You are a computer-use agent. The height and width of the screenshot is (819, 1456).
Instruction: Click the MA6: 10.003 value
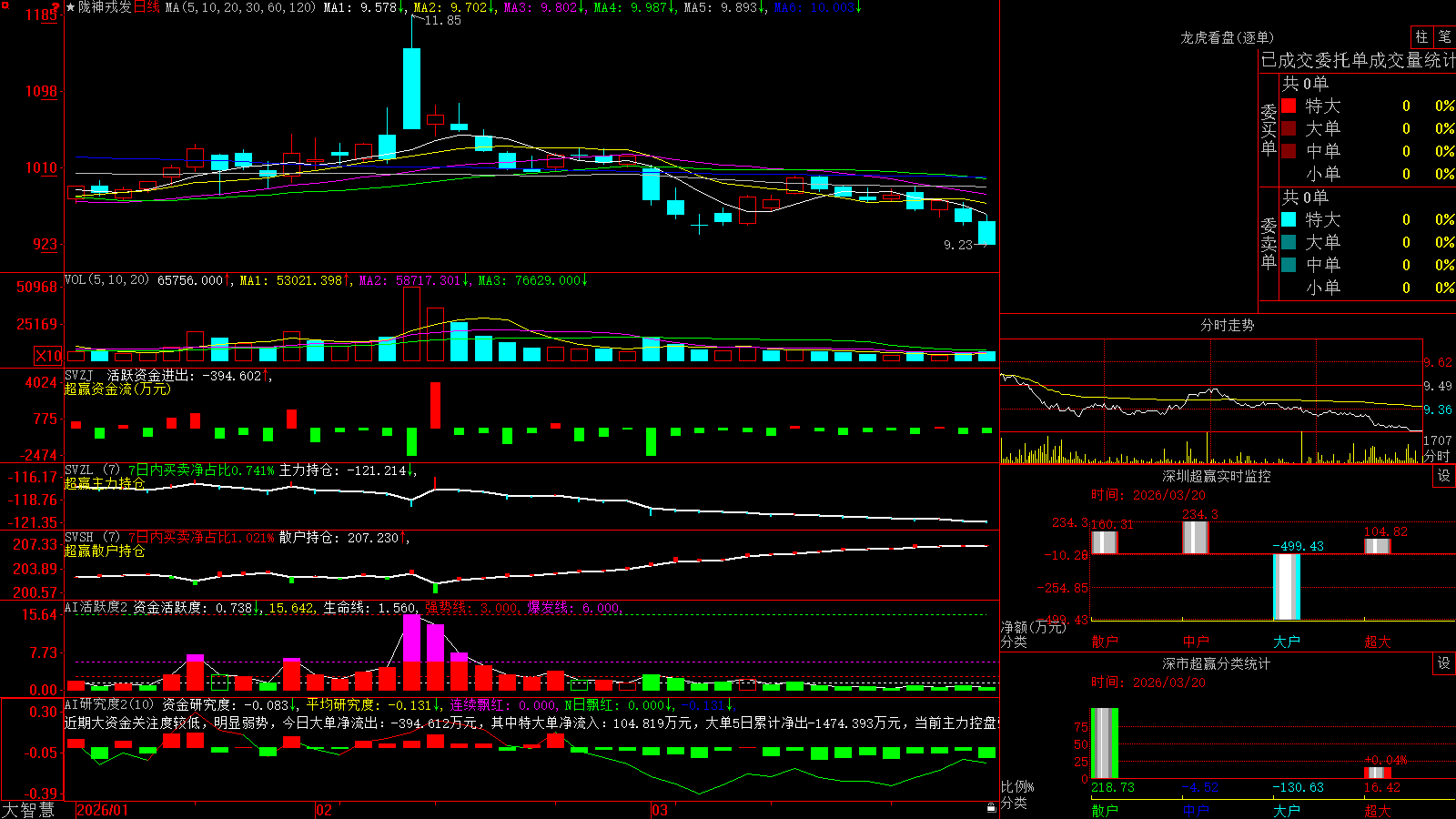point(816,7)
